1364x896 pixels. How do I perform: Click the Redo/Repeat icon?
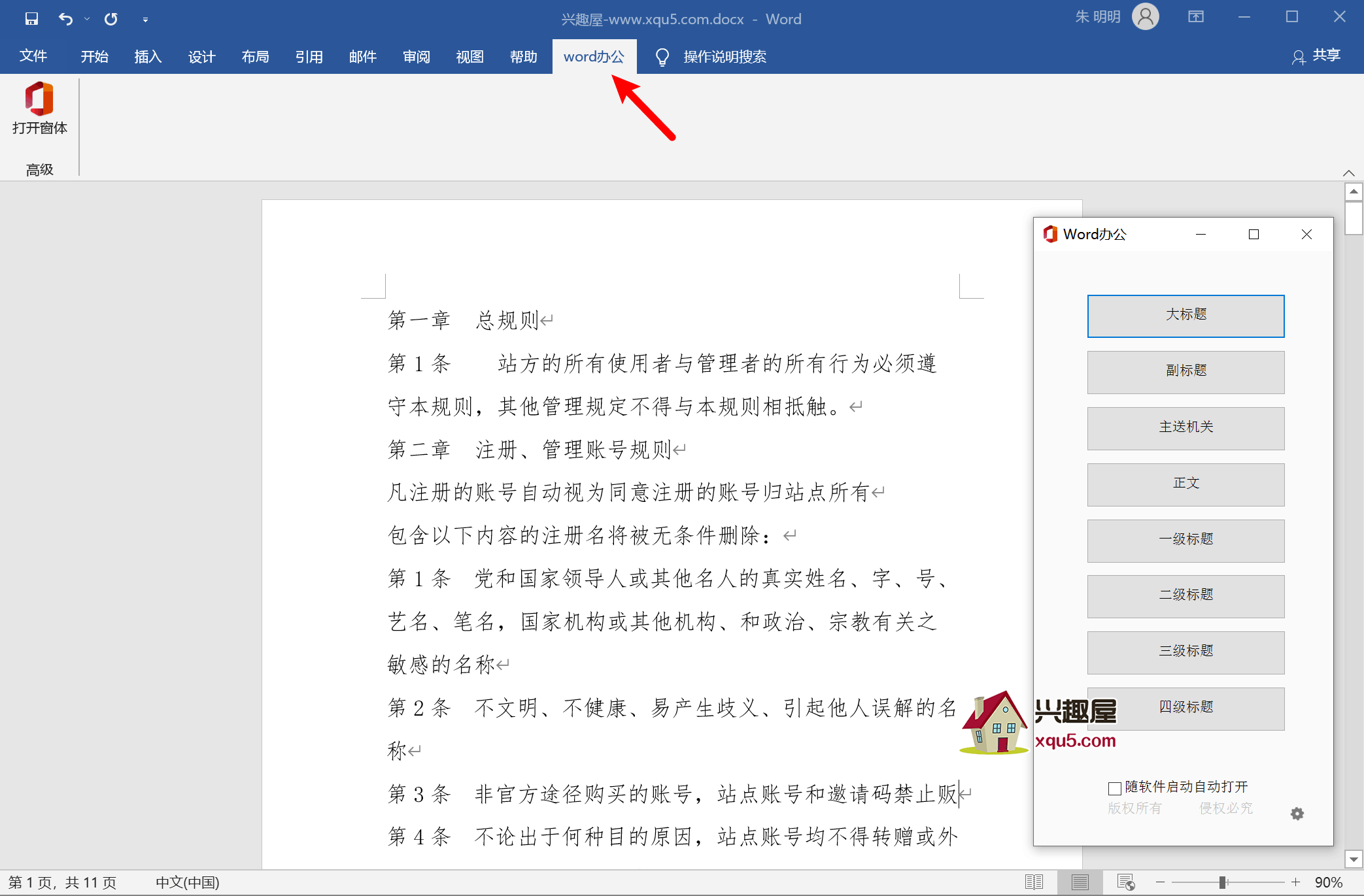111,19
